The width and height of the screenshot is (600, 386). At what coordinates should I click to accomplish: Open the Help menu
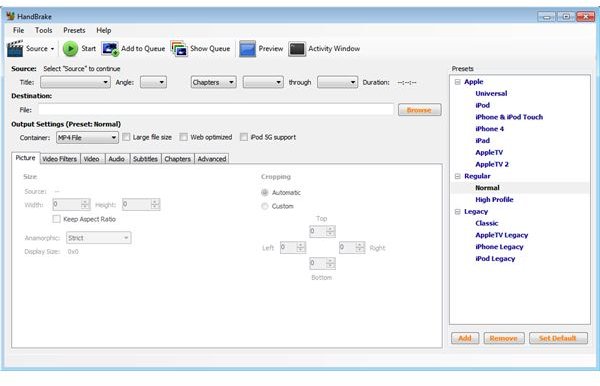104,30
